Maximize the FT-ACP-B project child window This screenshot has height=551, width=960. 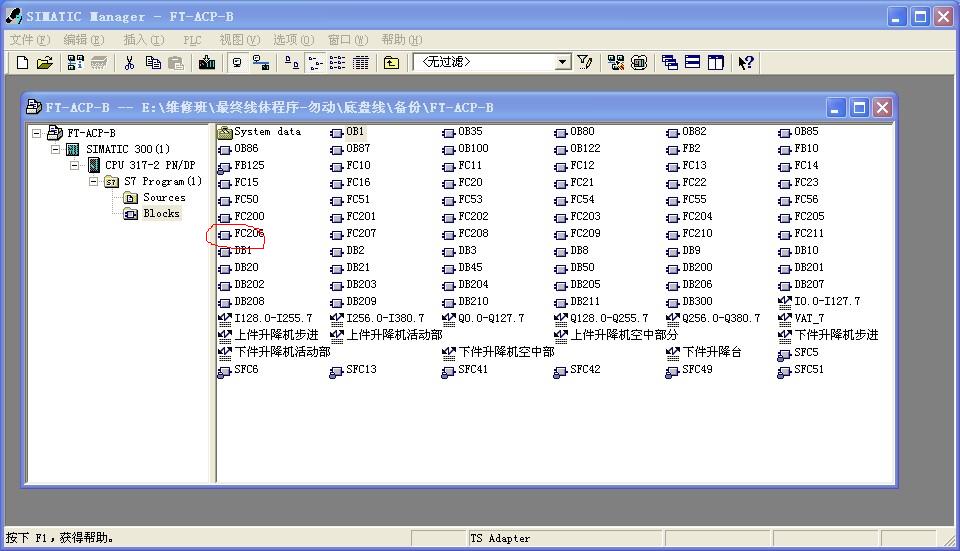860,108
